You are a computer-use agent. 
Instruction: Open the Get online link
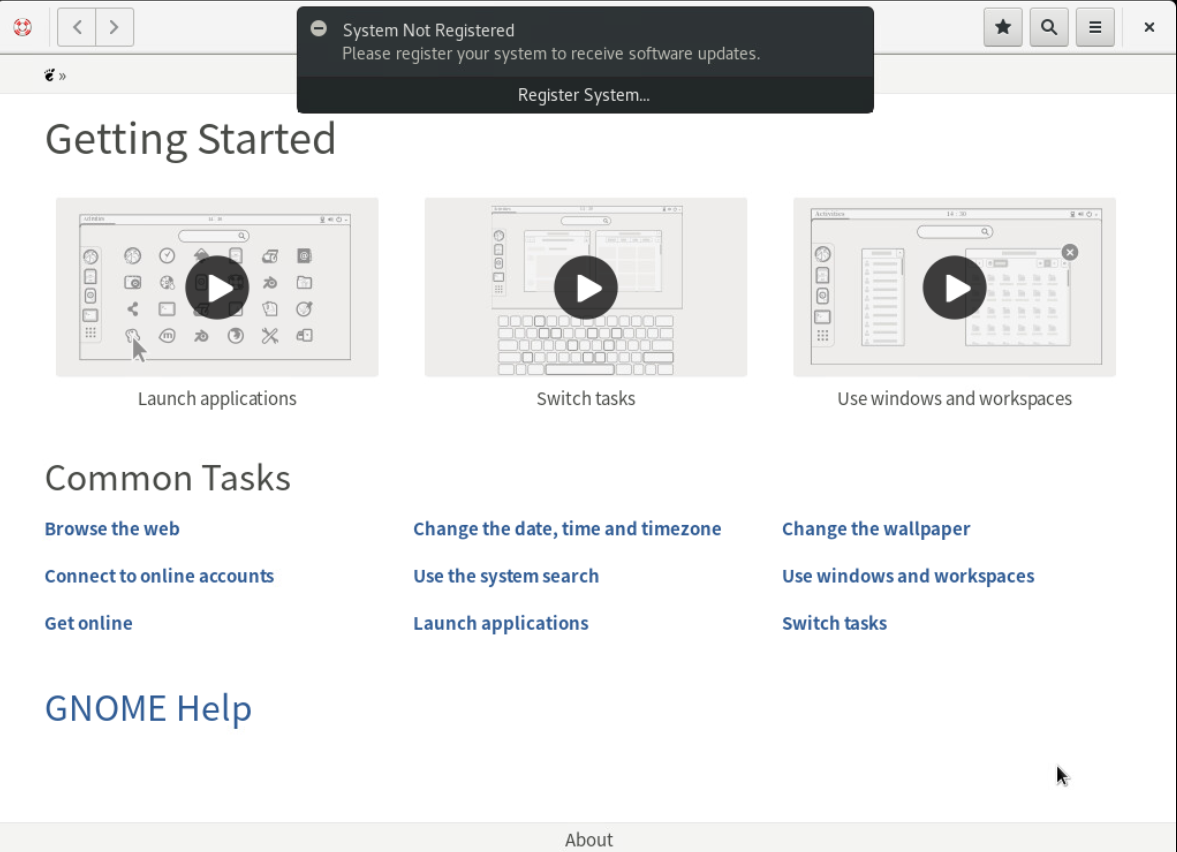tap(88, 623)
